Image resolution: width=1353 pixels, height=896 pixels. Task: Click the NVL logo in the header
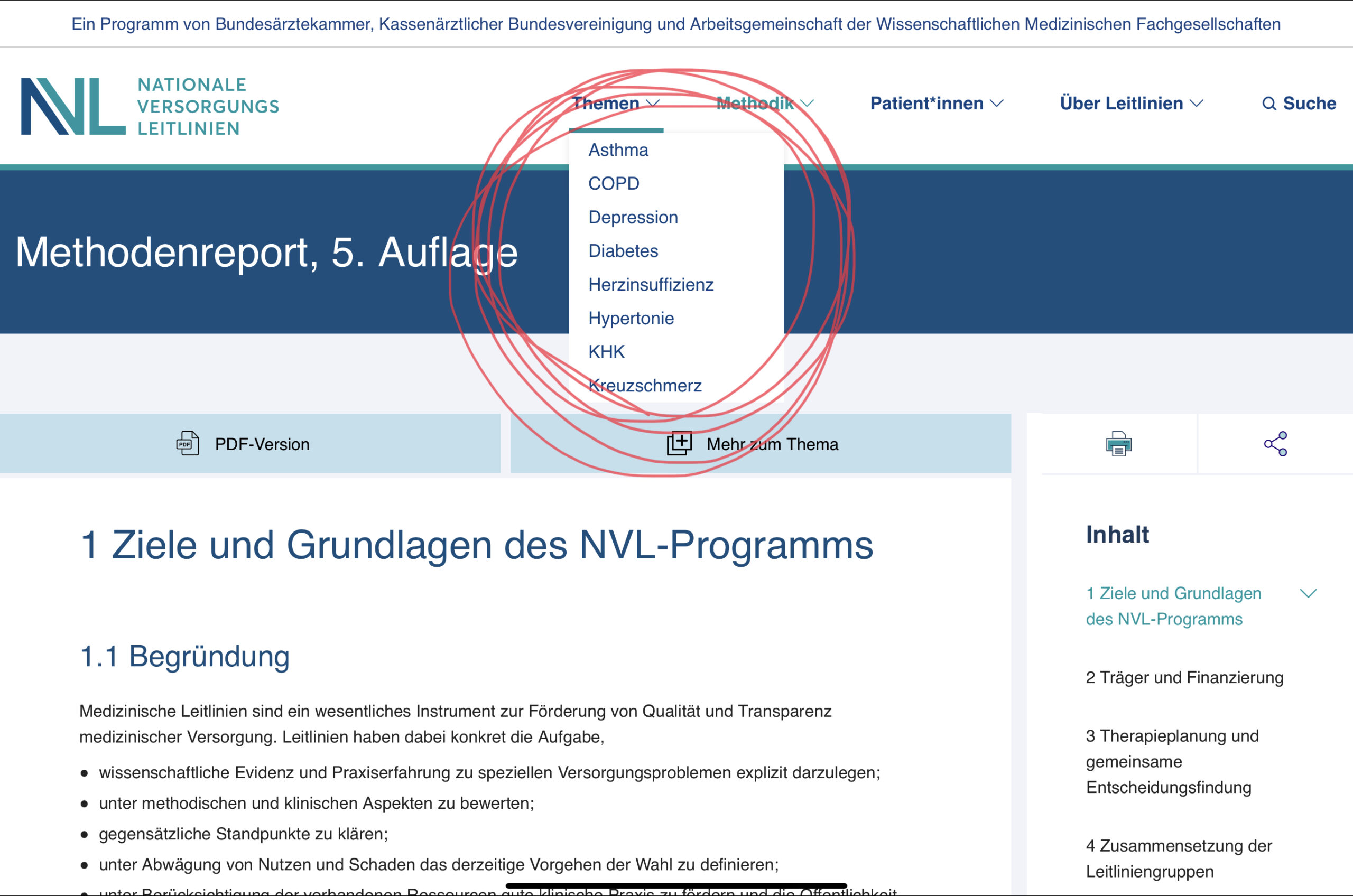coord(150,106)
